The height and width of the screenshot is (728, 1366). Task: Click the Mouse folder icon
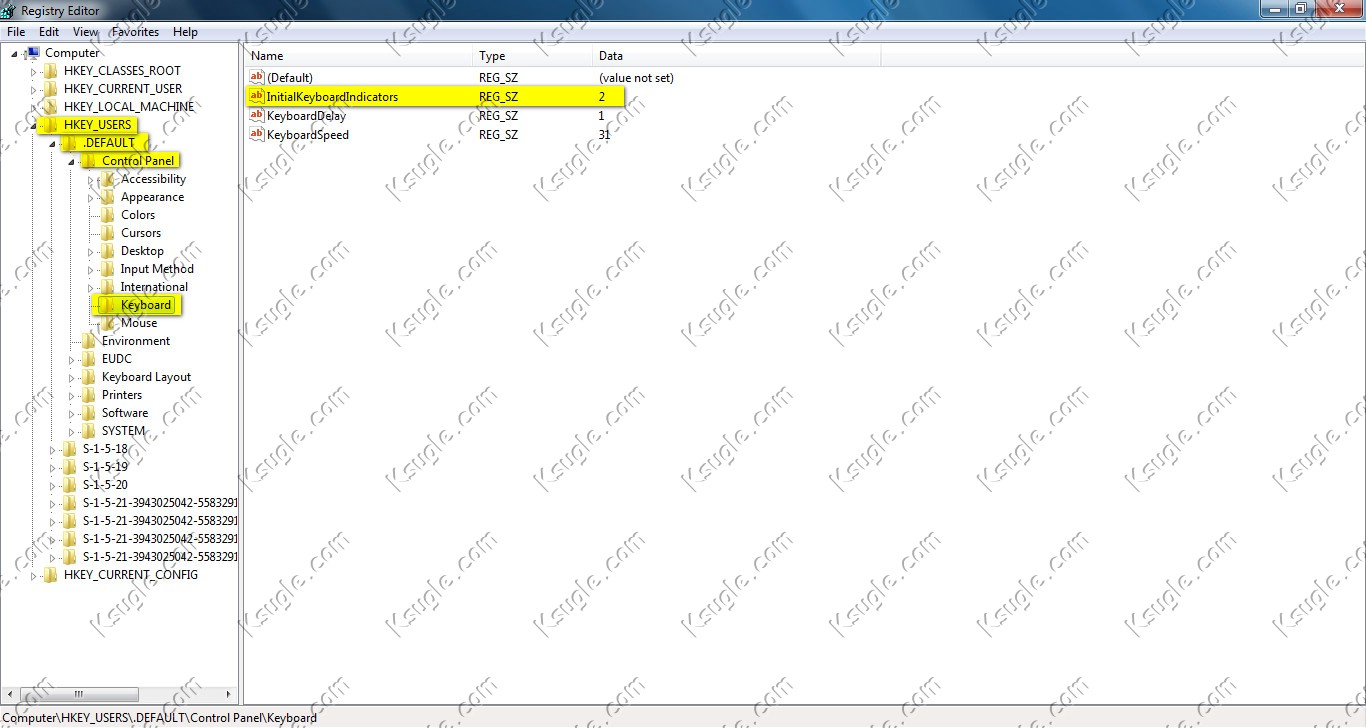pos(108,323)
